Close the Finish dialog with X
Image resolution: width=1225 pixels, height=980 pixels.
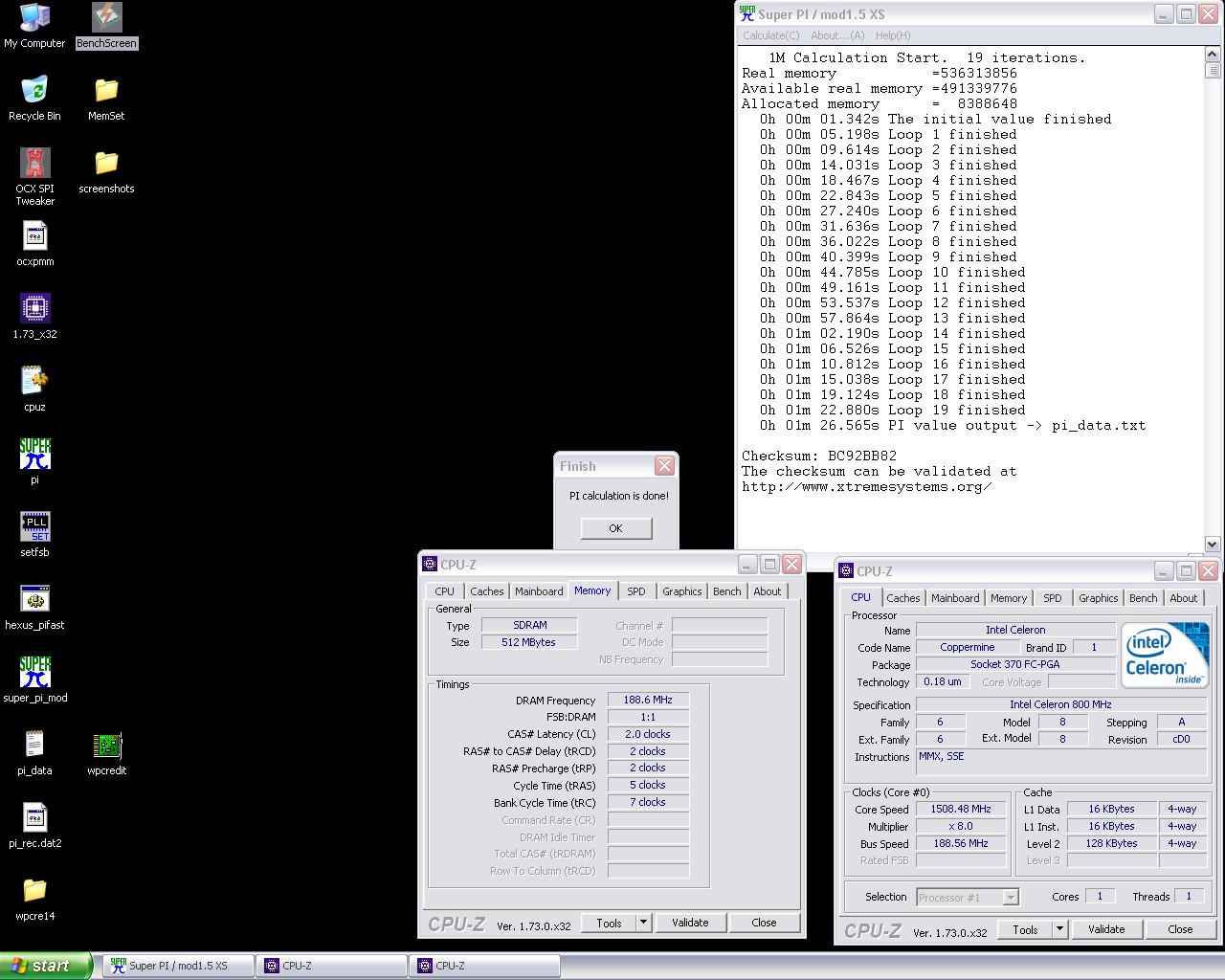pyautogui.click(x=664, y=466)
